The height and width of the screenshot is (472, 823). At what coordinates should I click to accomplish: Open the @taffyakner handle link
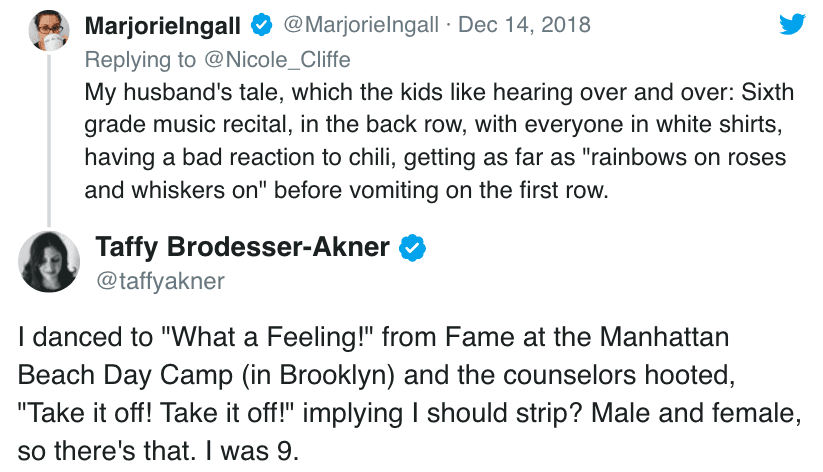pos(160,281)
